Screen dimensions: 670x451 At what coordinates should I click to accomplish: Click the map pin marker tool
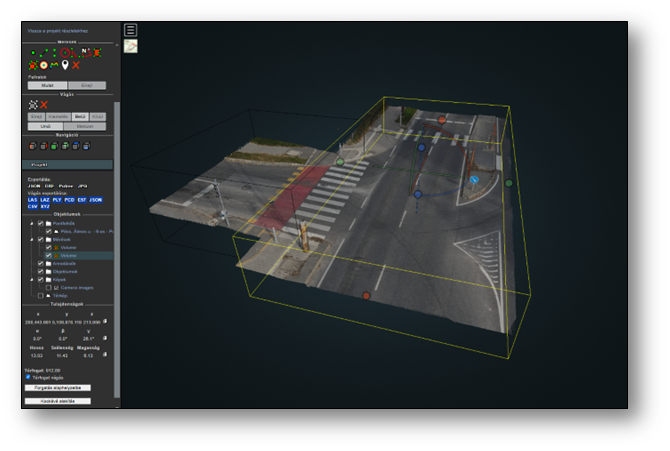(x=66, y=65)
